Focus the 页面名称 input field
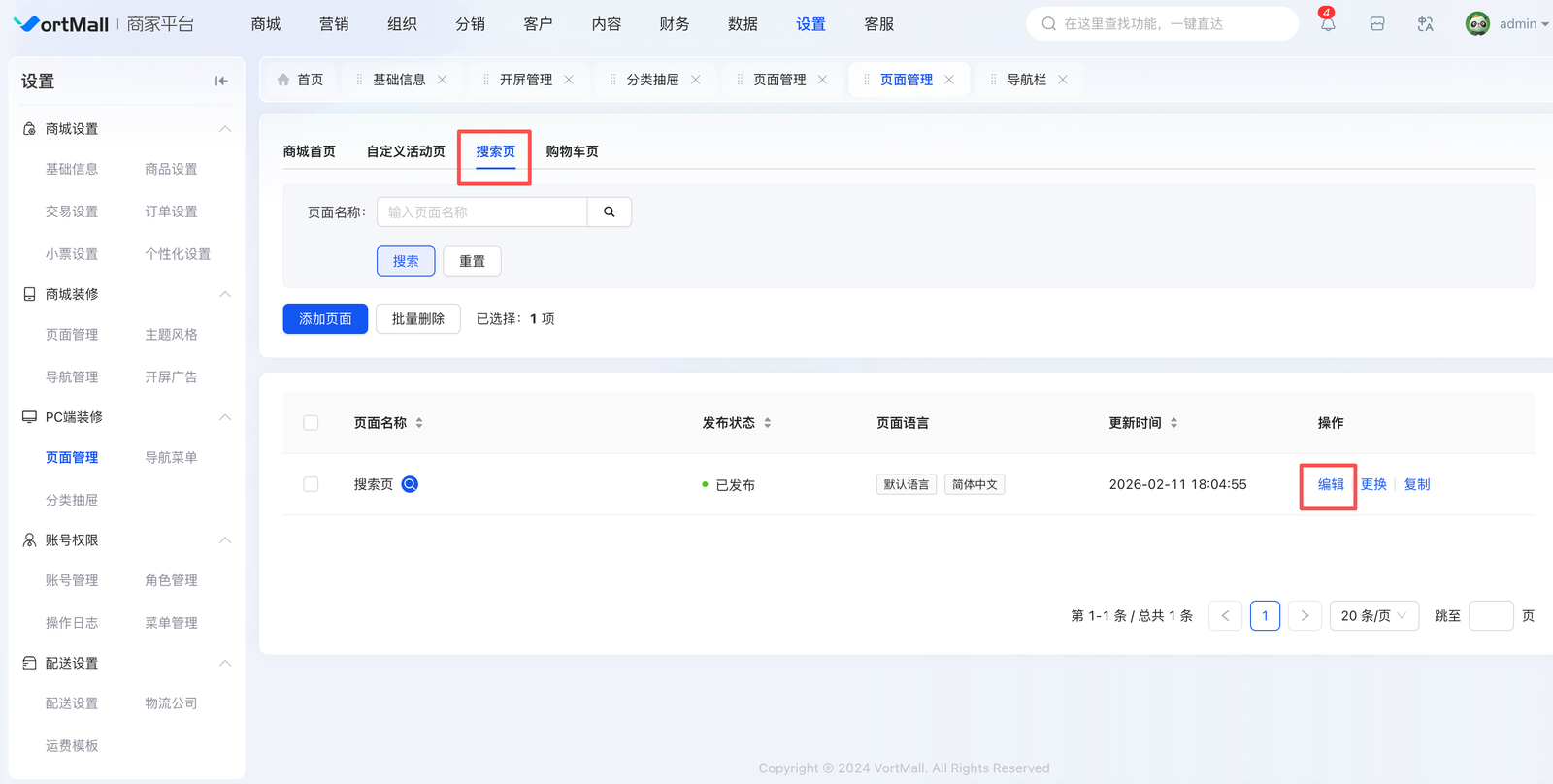1553x784 pixels. point(482,212)
